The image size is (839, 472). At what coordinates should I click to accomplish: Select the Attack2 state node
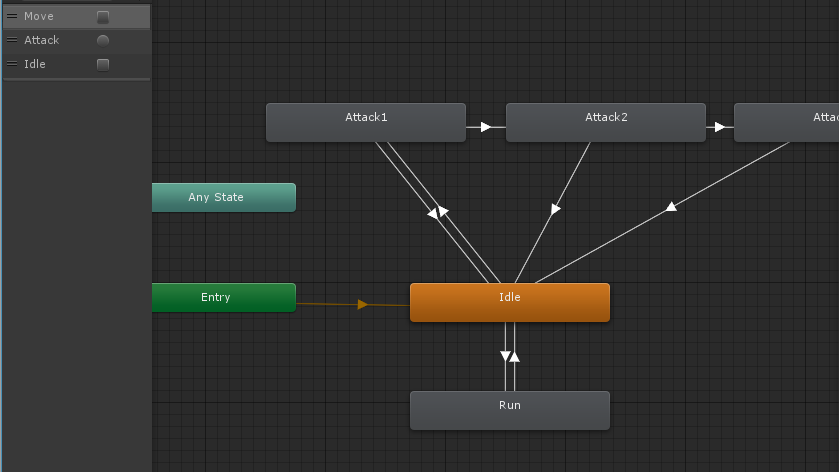pos(606,123)
